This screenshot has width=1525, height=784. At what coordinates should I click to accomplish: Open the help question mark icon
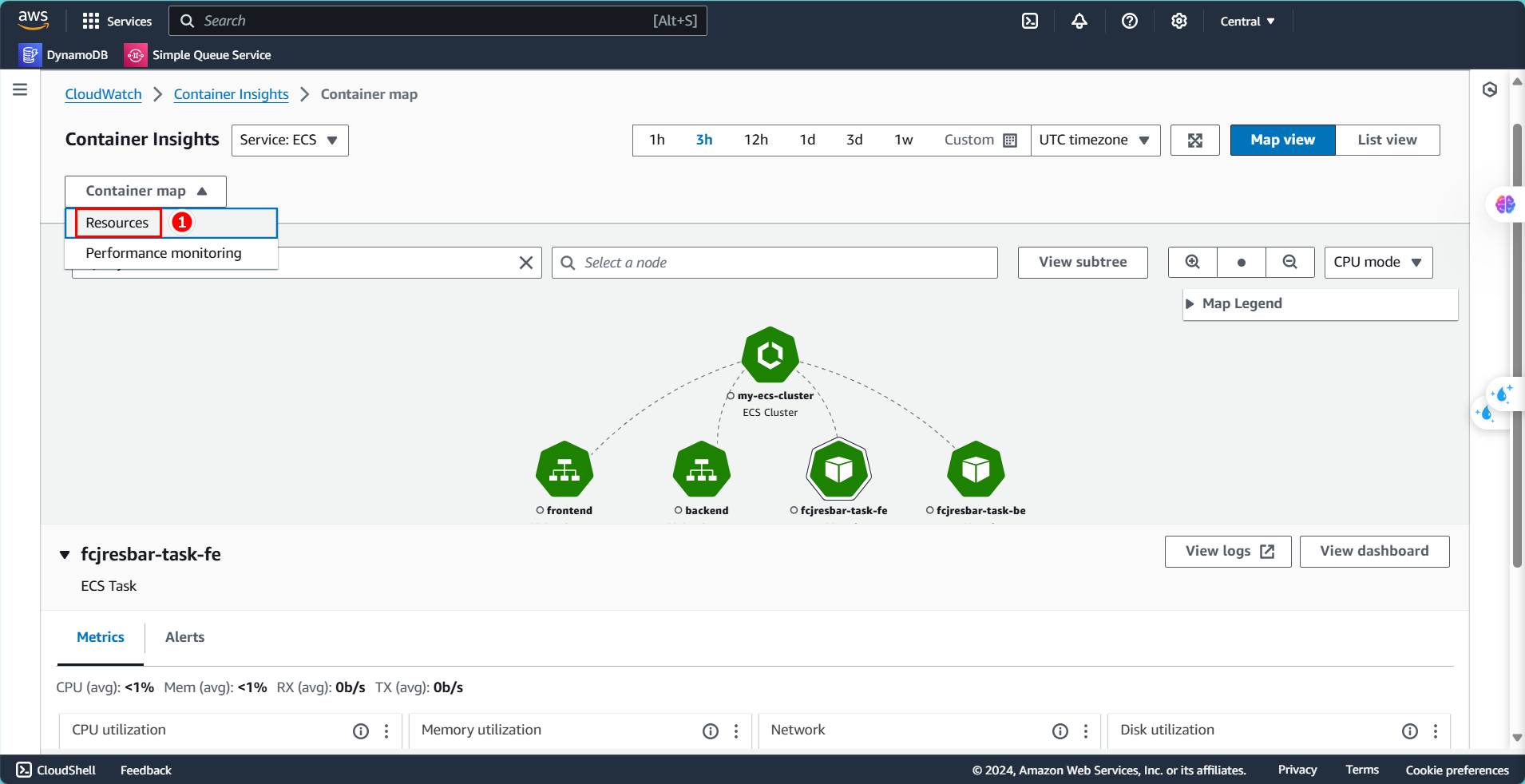point(1130,21)
